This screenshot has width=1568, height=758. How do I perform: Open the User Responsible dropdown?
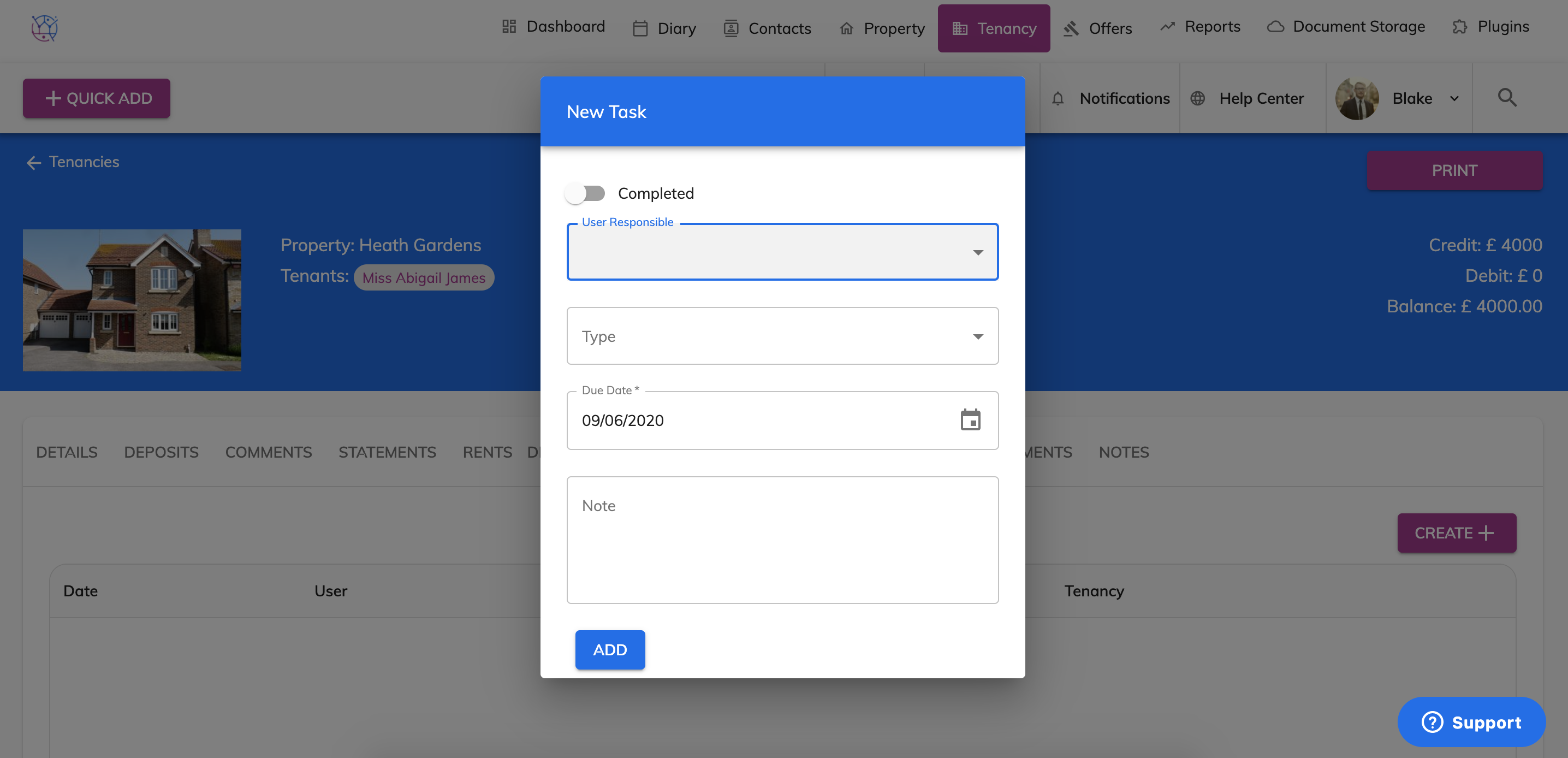click(x=782, y=252)
